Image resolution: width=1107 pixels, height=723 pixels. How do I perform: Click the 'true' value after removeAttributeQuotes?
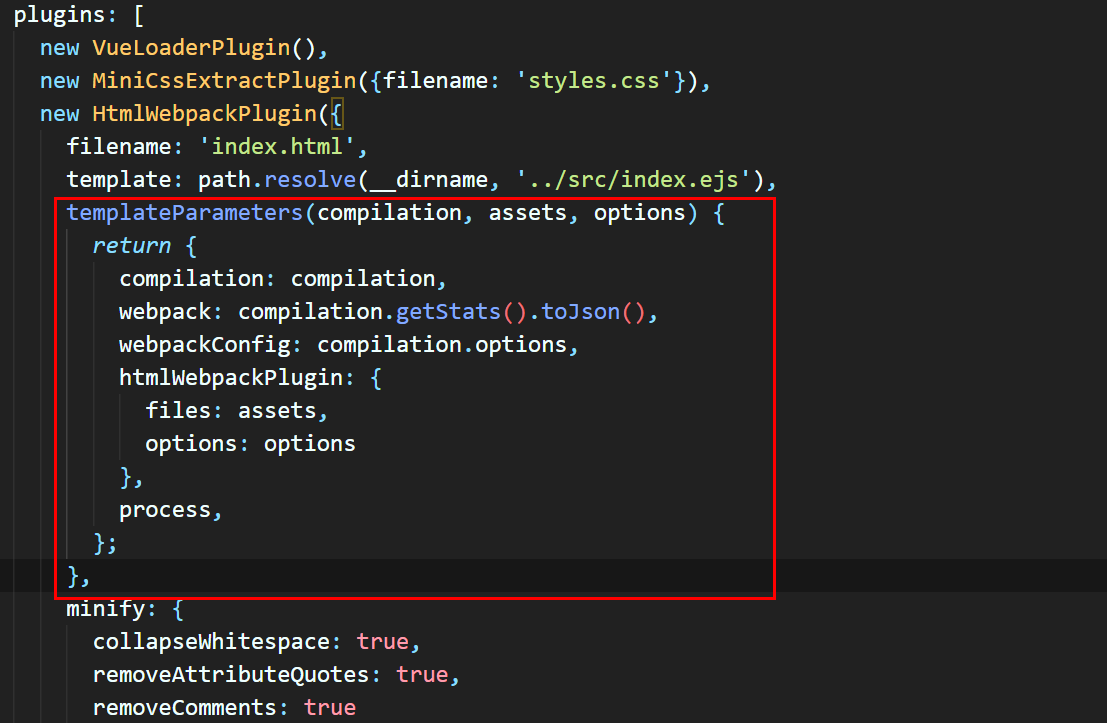click(x=422, y=675)
